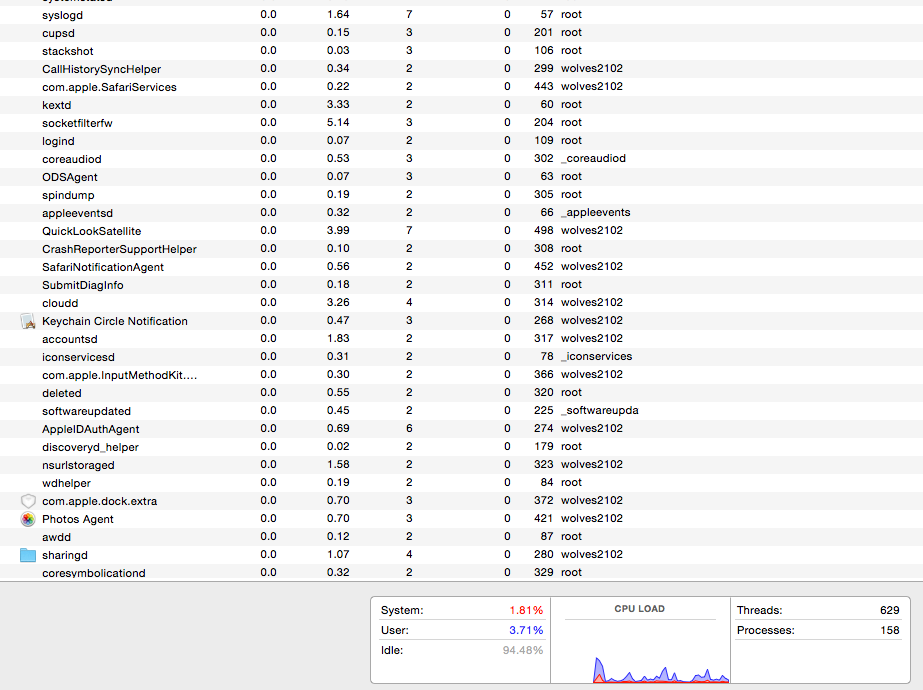Select the socketfilterfw process
923x690 pixels.
[x=462, y=122]
